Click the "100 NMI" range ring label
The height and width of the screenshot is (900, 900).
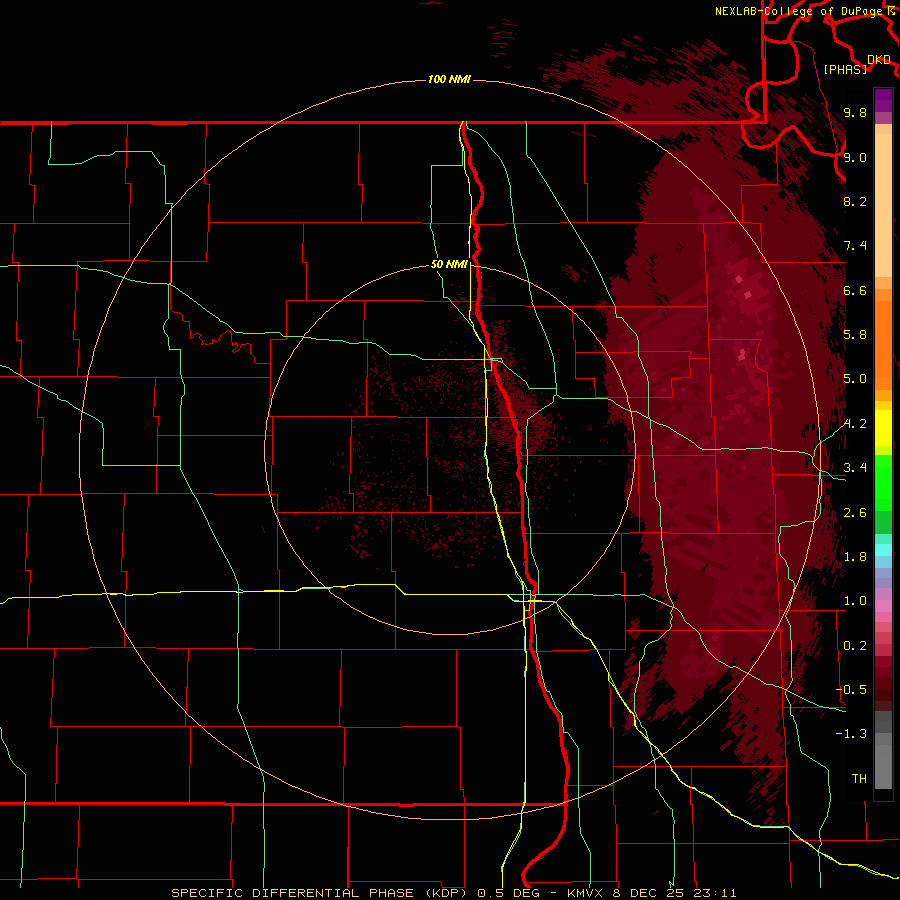[449, 79]
